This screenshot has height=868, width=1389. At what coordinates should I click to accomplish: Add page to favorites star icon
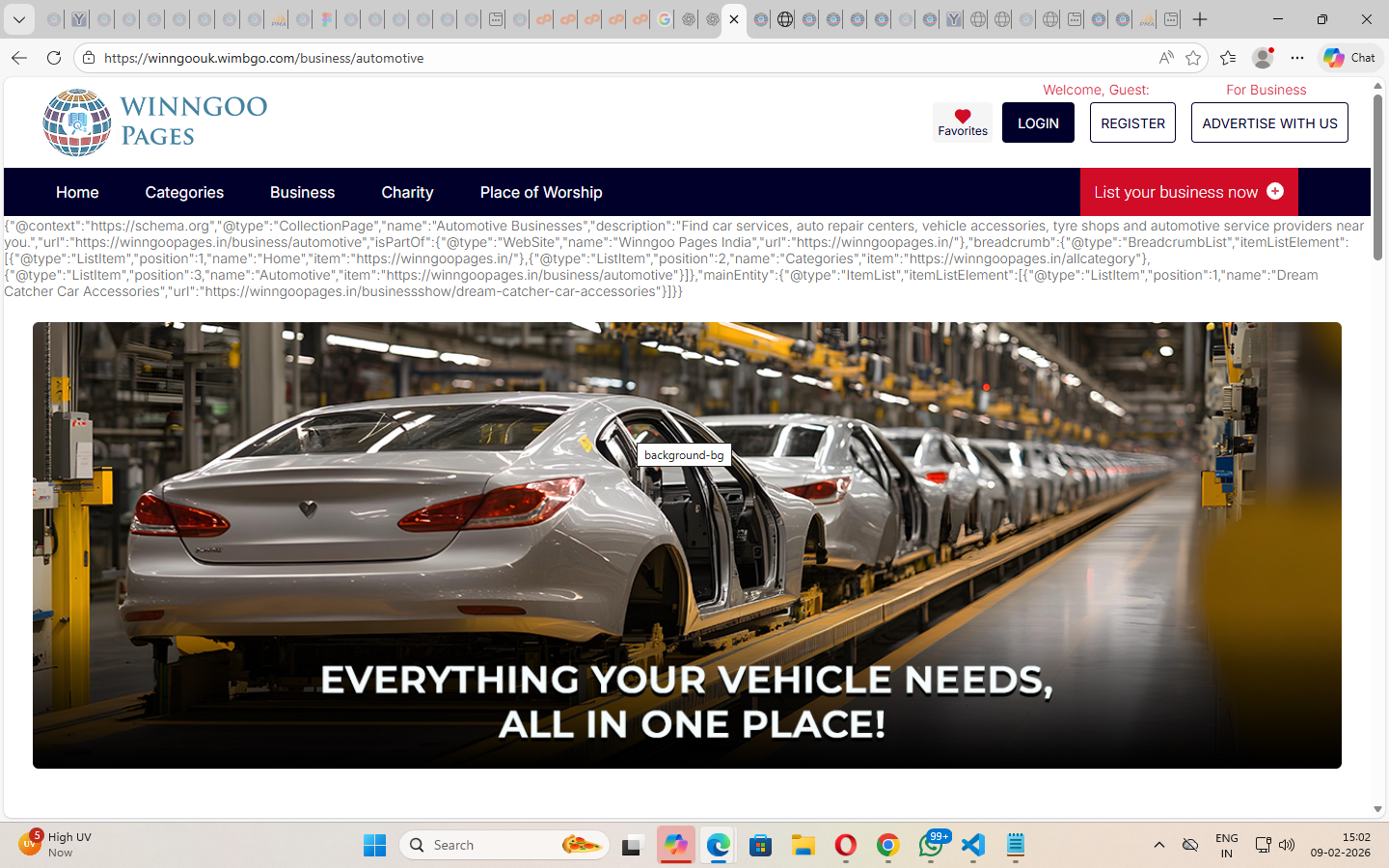click(1193, 58)
